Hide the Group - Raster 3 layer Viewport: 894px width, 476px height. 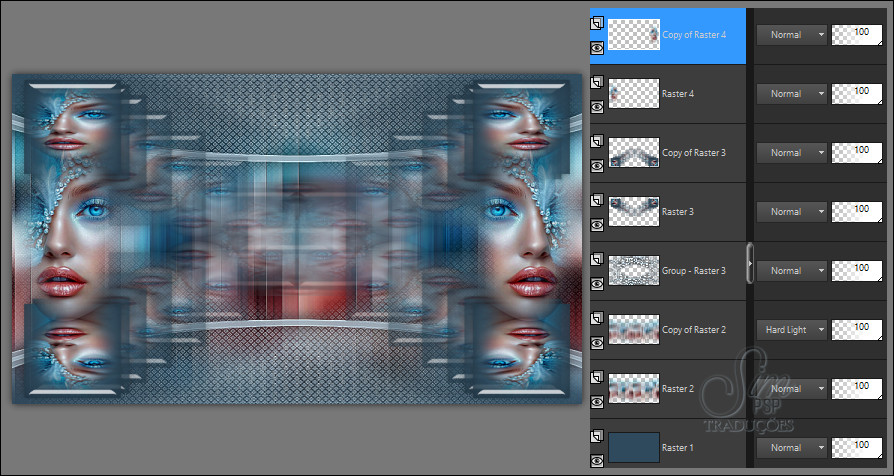click(597, 283)
